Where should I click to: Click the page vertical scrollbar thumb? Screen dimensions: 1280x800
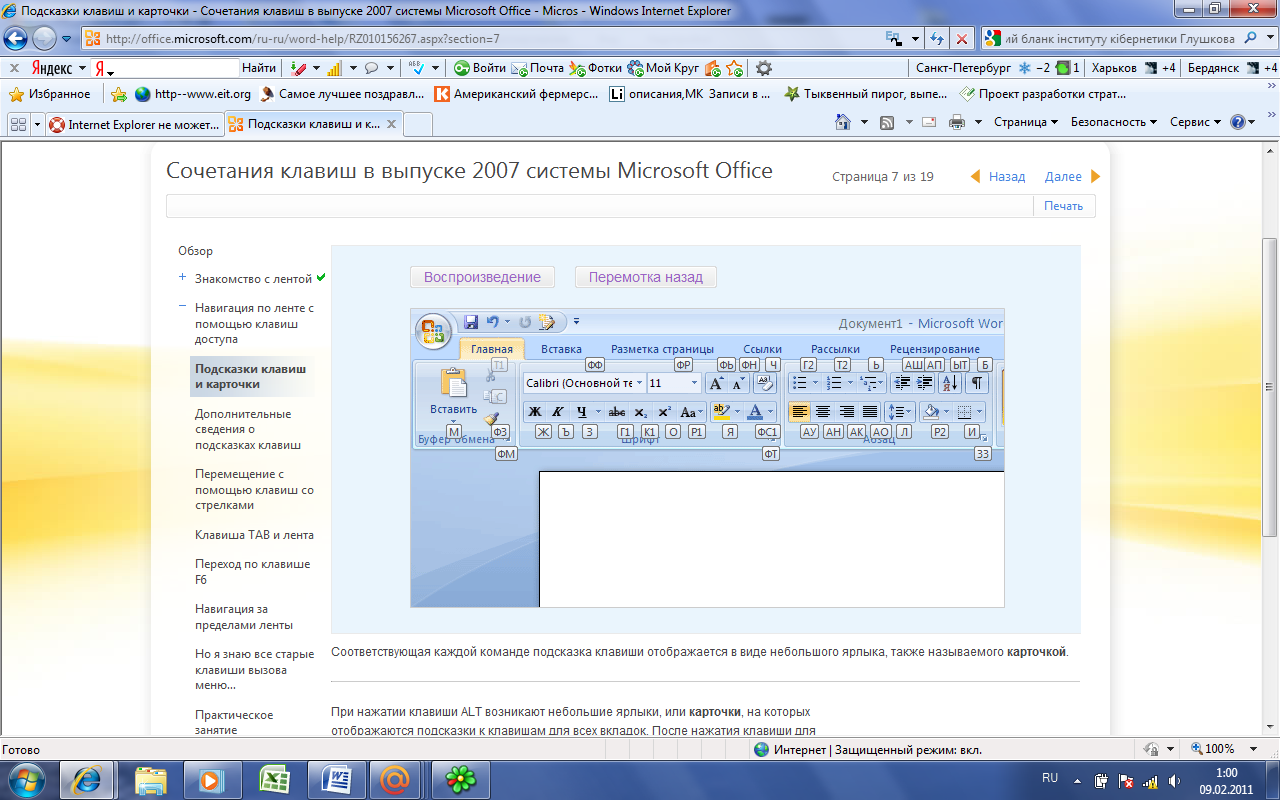pyautogui.click(x=1270, y=386)
